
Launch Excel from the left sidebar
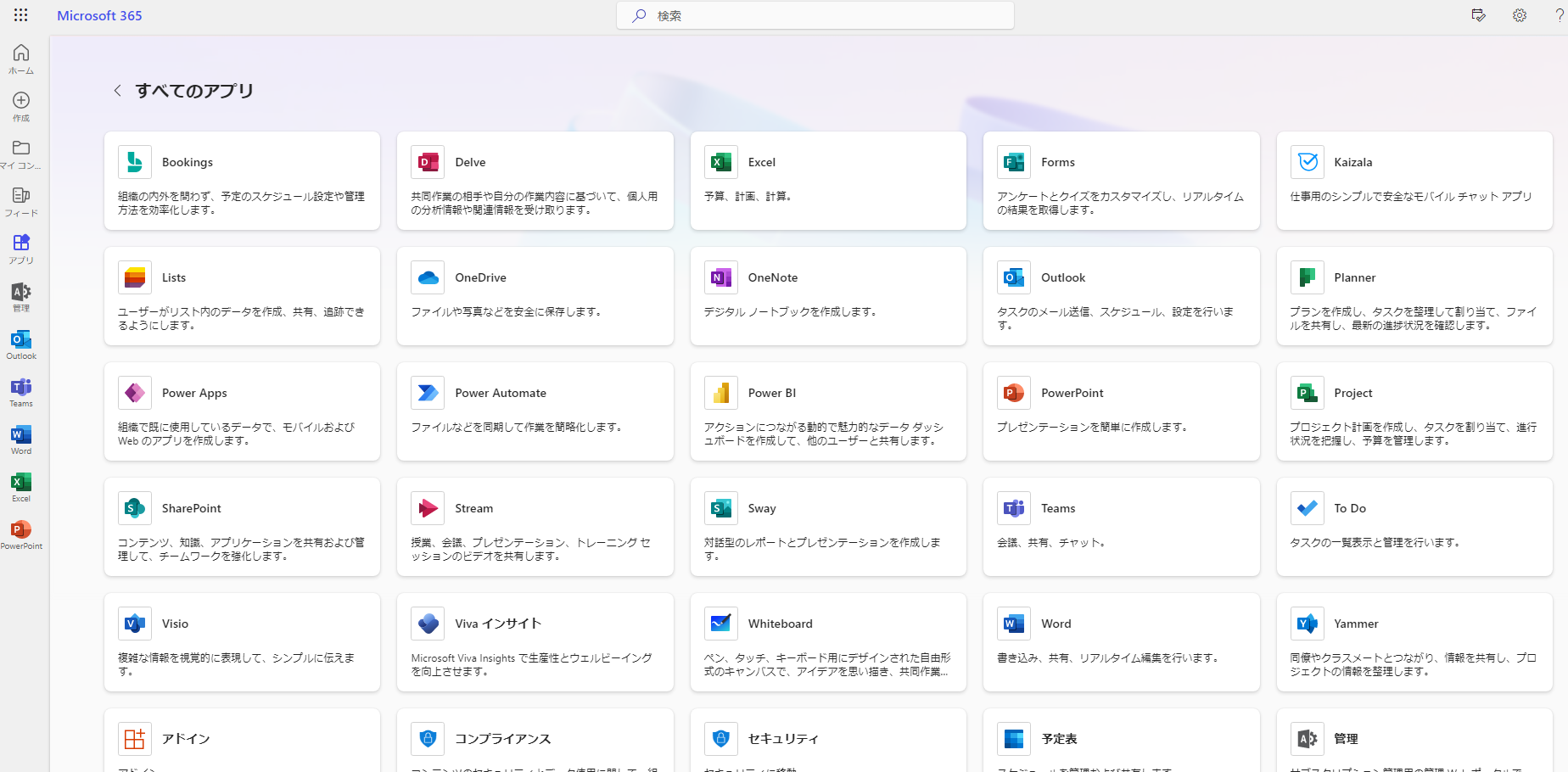[21, 487]
